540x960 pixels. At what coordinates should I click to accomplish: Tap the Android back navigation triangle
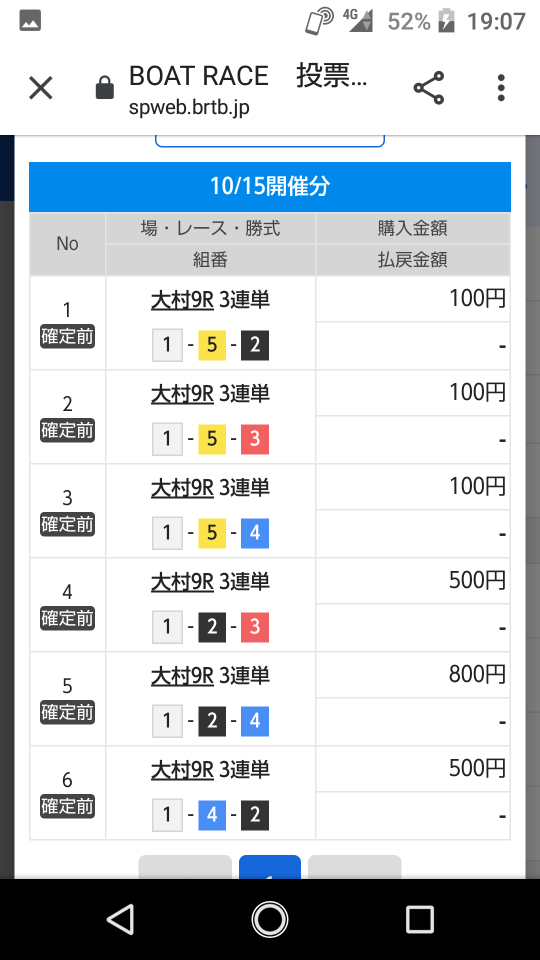coord(120,920)
